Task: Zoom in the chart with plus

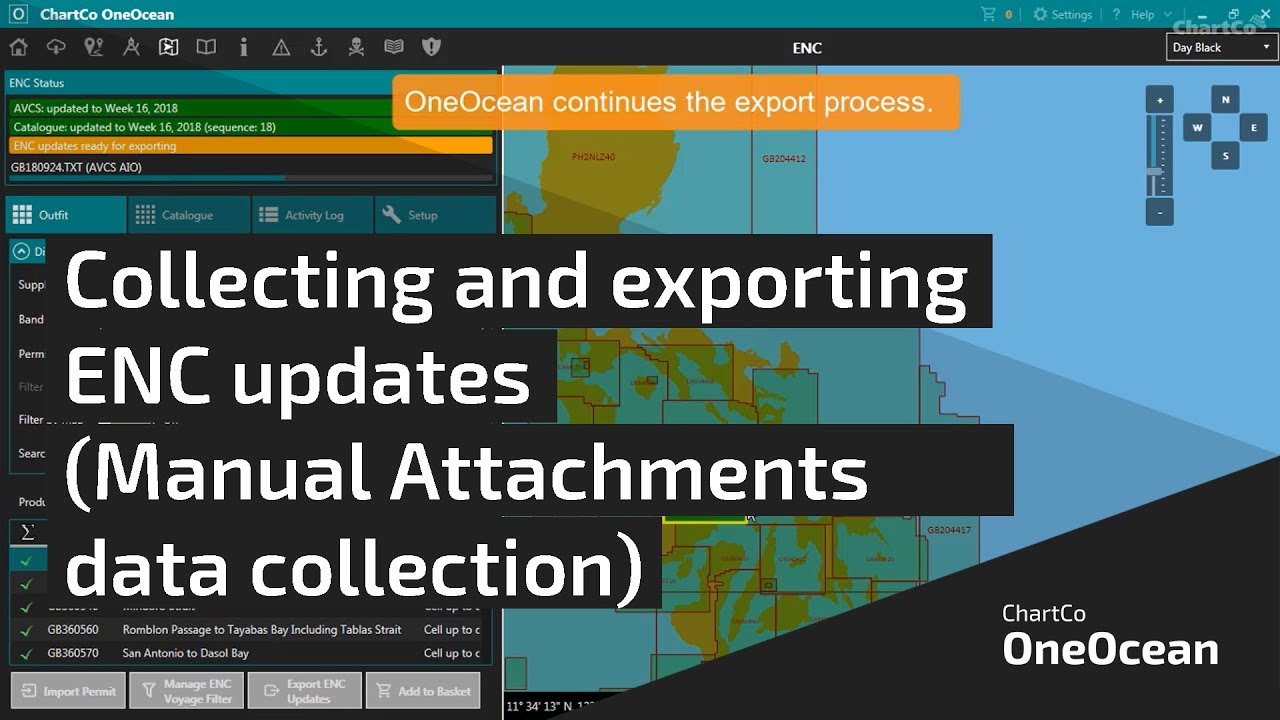Action: (1159, 100)
